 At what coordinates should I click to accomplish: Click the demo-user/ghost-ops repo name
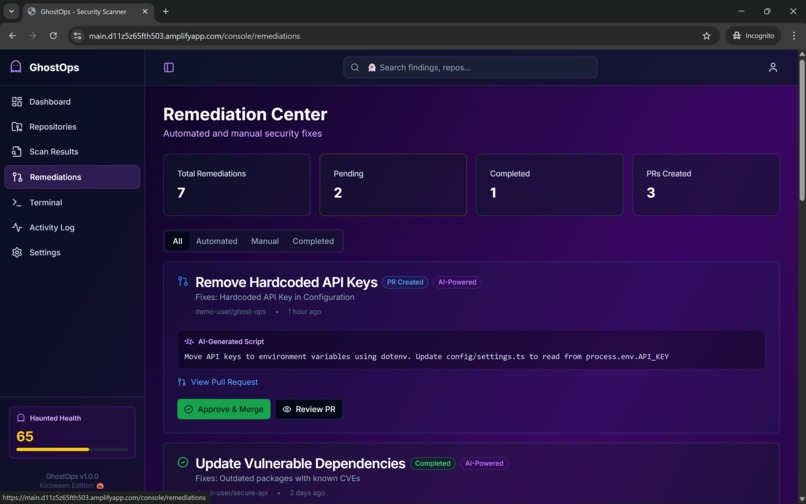(231, 312)
